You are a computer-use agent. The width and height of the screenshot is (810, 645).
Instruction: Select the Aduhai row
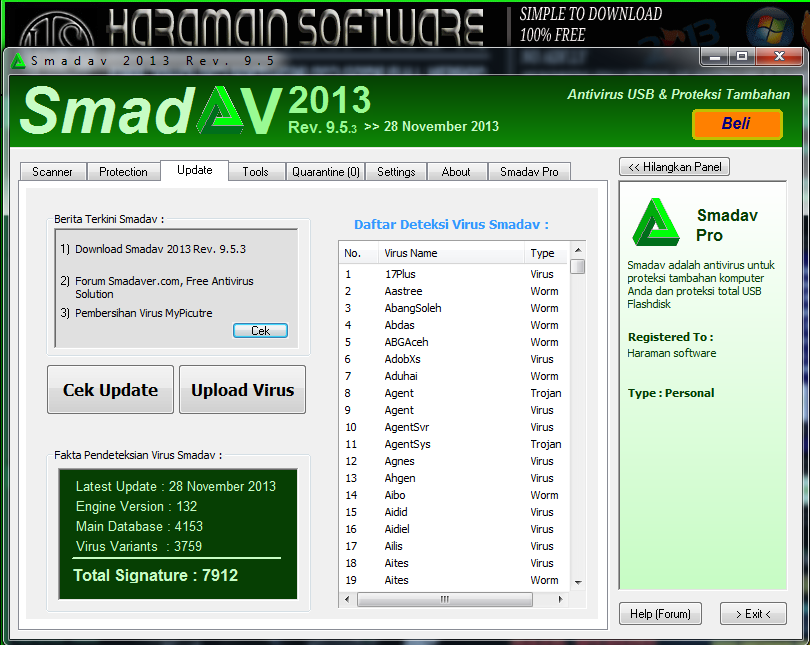[455, 376]
